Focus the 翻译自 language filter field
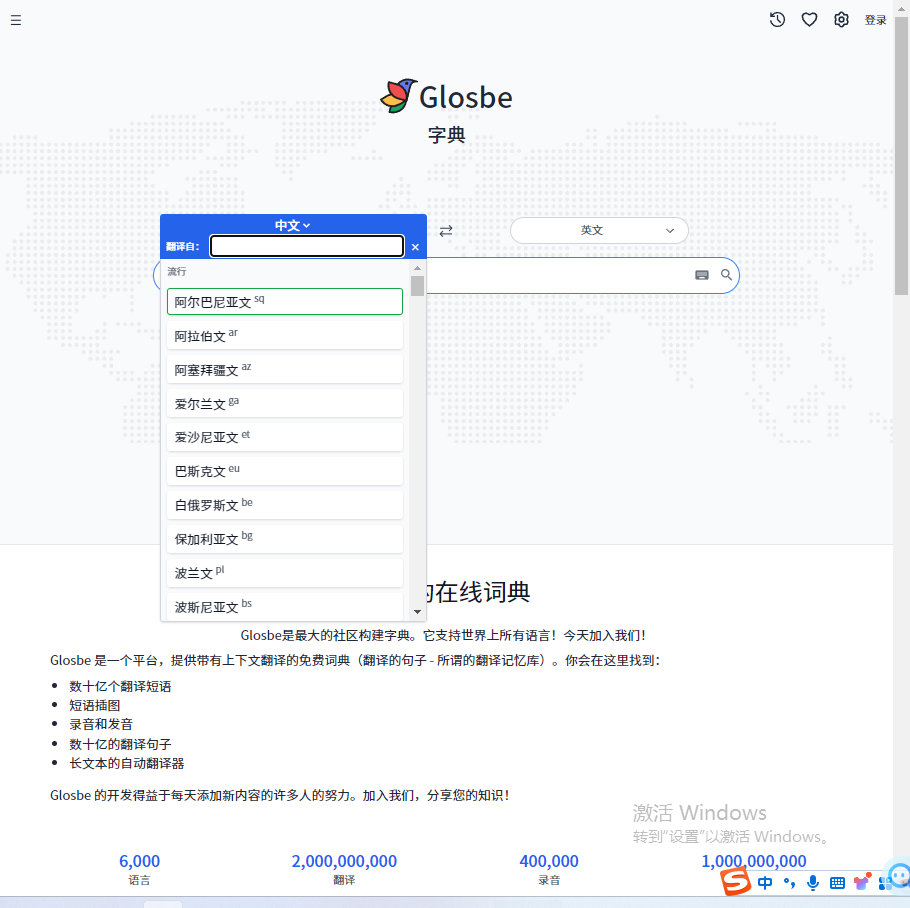Image resolution: width=910 pixels, height=908 pixels. (x=306, y=246)
